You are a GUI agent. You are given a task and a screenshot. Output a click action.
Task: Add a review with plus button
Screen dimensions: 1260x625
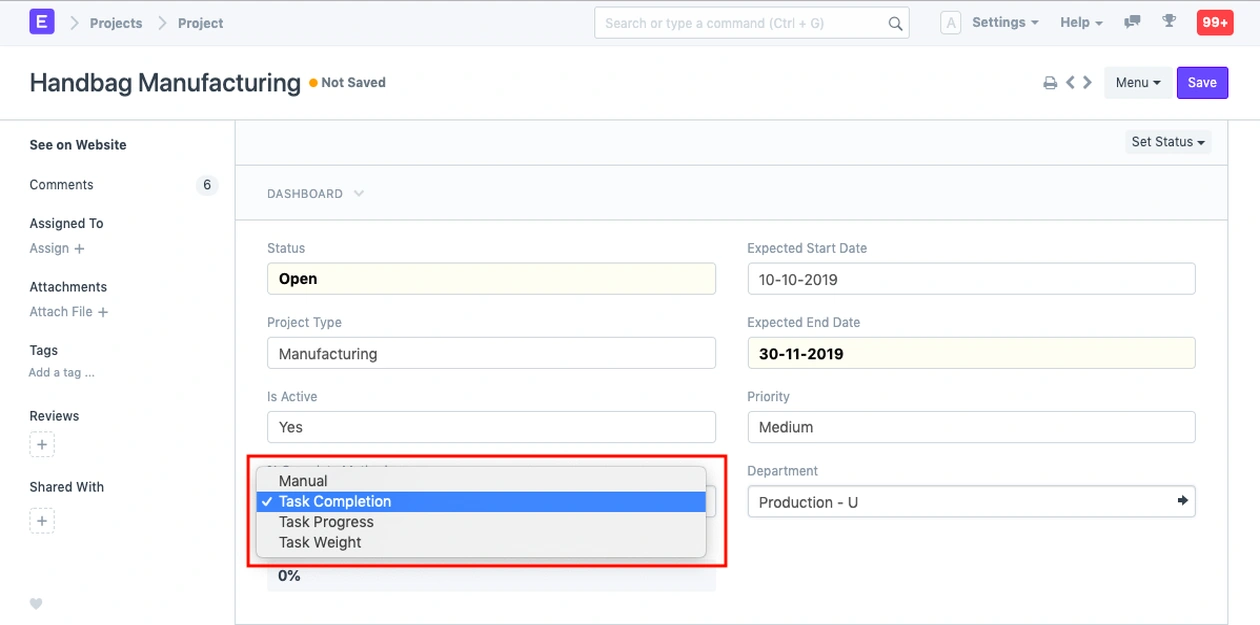tap(42, 444)
